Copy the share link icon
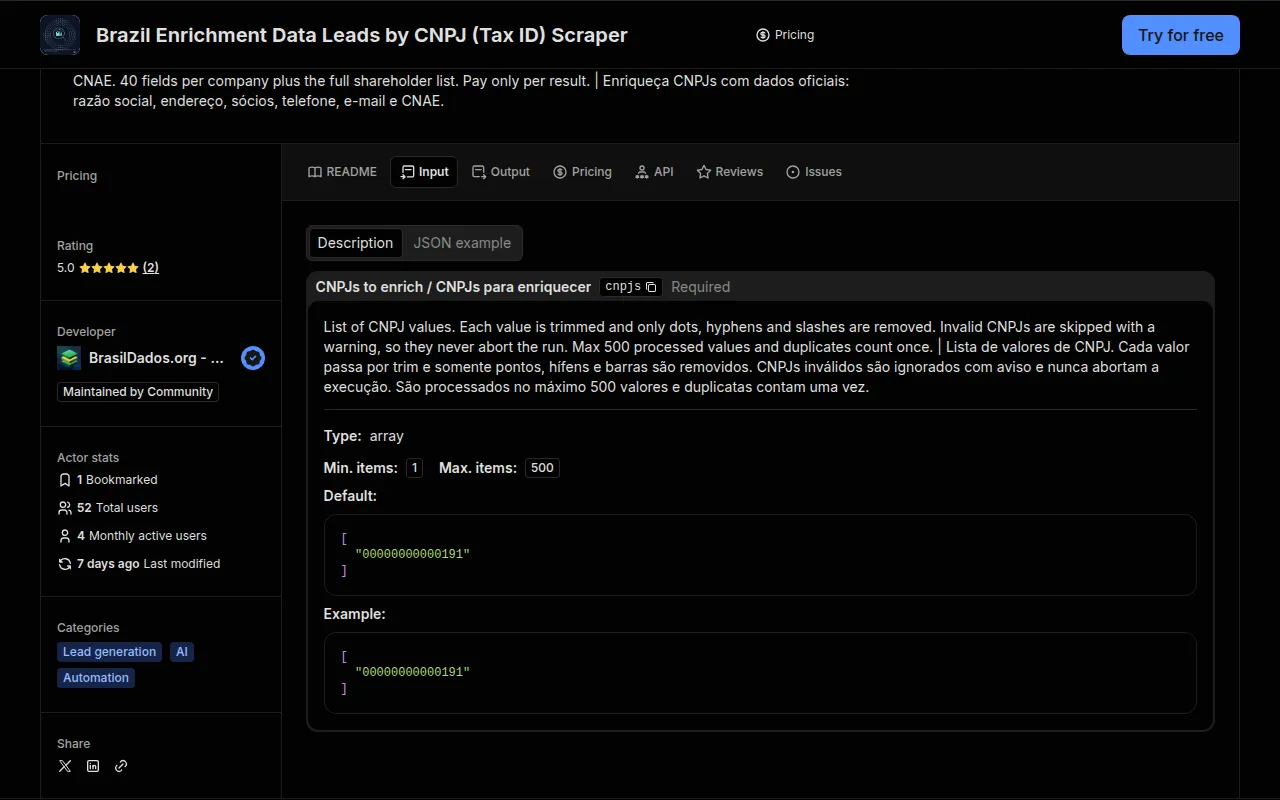This screenshot has height=800, width=1280. (x=121, y=766)
